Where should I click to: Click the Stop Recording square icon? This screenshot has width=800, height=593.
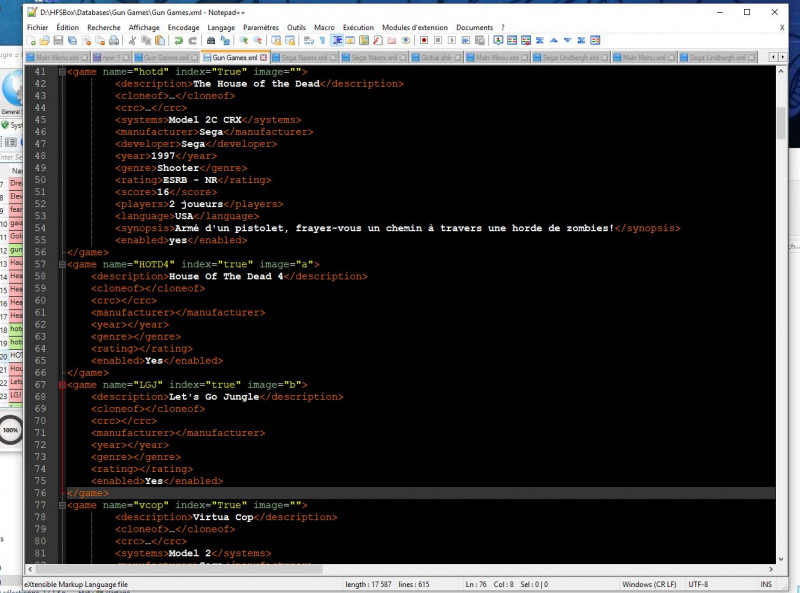tap(438, 40)
